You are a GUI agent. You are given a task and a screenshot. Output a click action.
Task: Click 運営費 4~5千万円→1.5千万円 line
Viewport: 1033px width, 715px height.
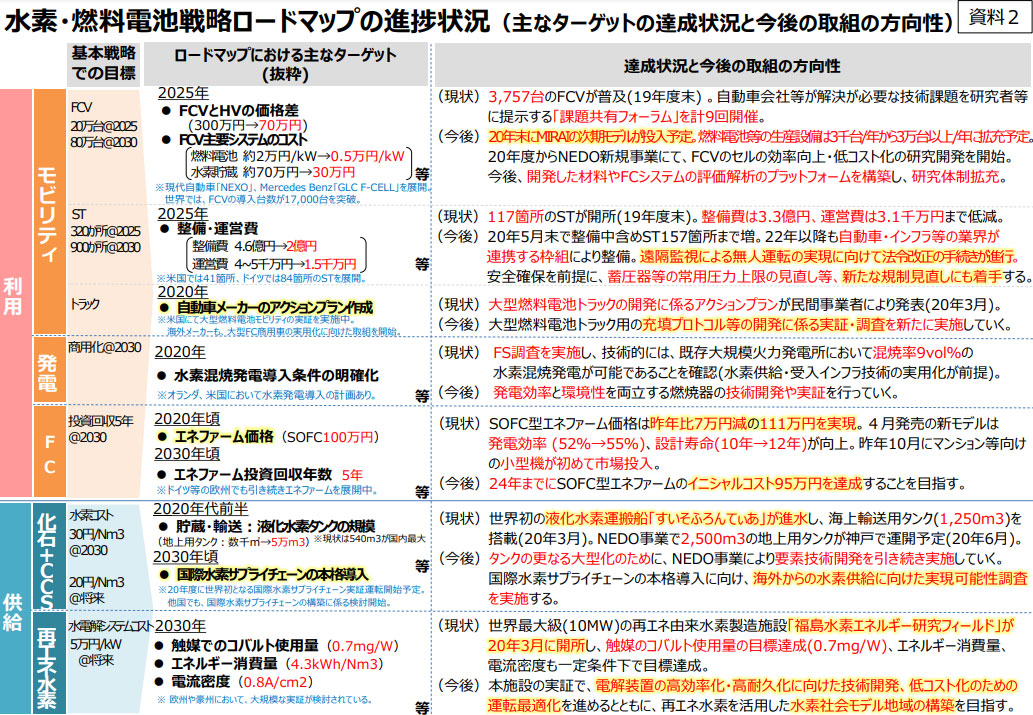pyautogui.click(x=273, y=264)
